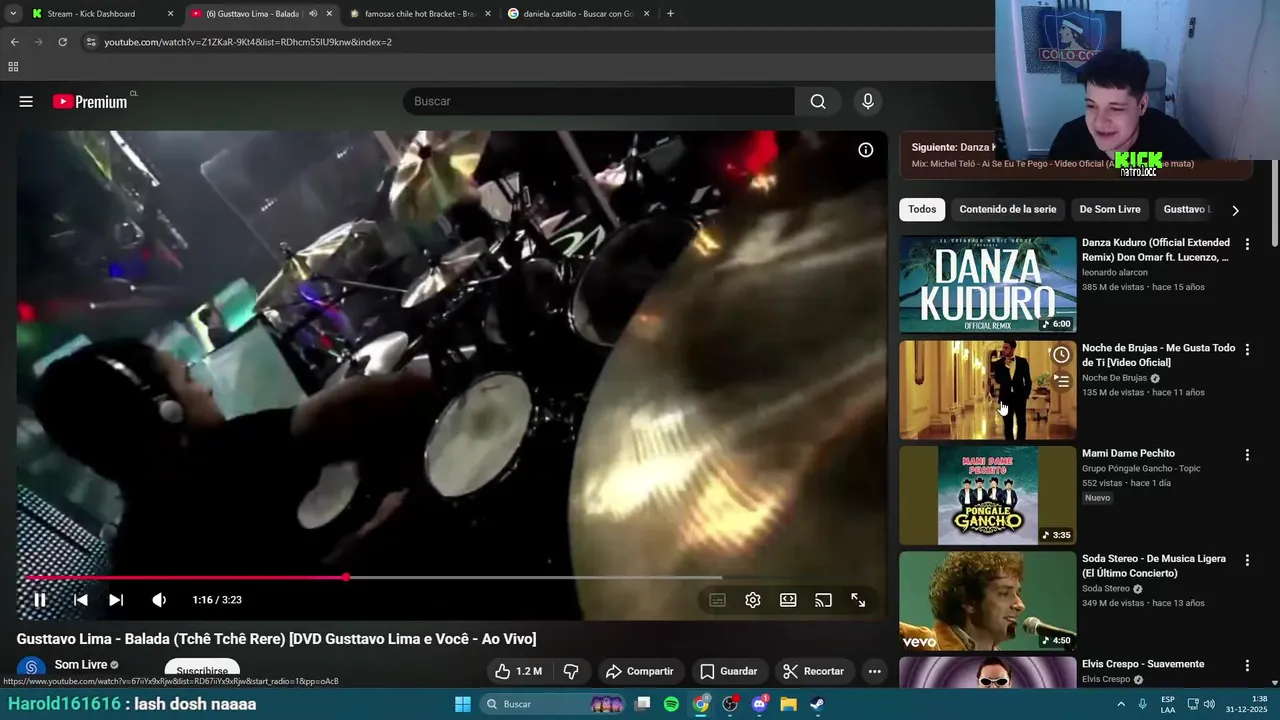Switch video to fullscreen mode

tap(858, 600)
